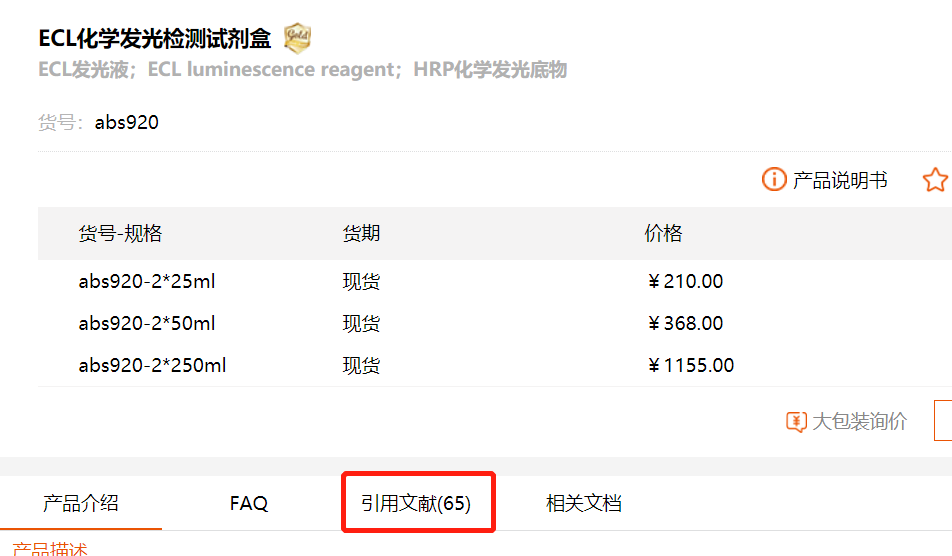Select the abs920-2*25ml specification

click(x=147, y=282)
